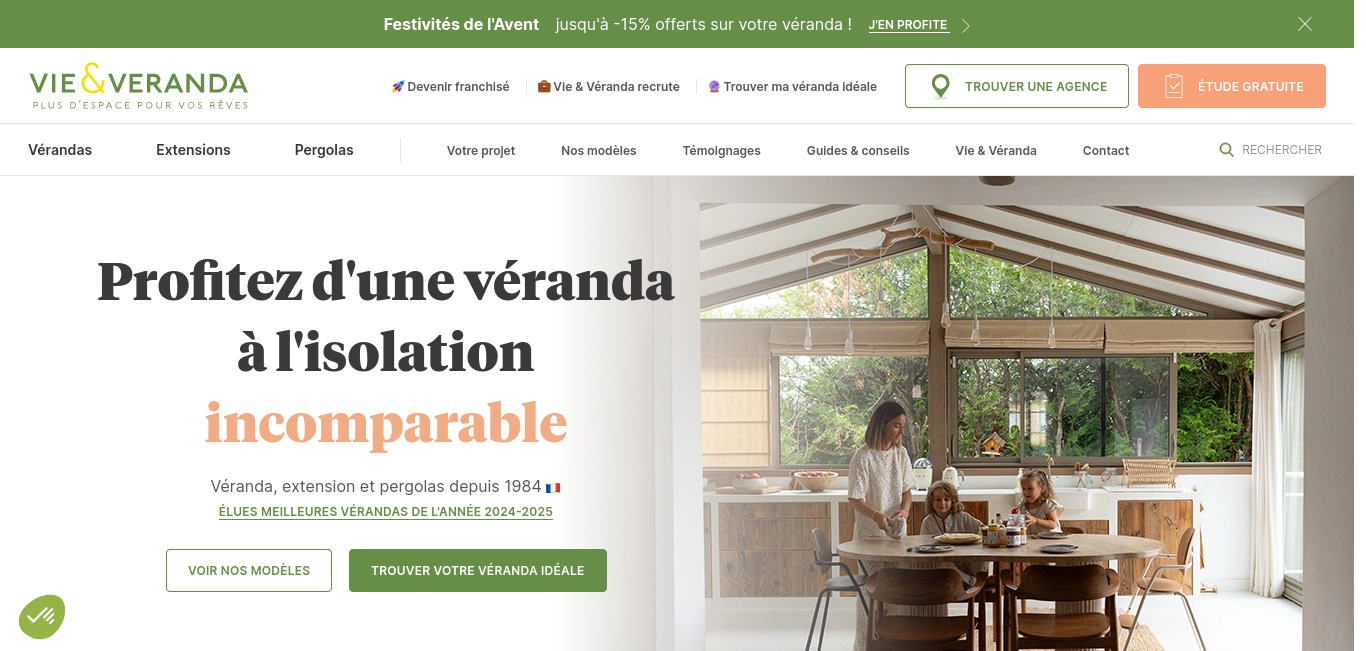Expand the Guides & conseils menu
The height and width of the screenshot is (651, 1366).
(x=858, y=151)
